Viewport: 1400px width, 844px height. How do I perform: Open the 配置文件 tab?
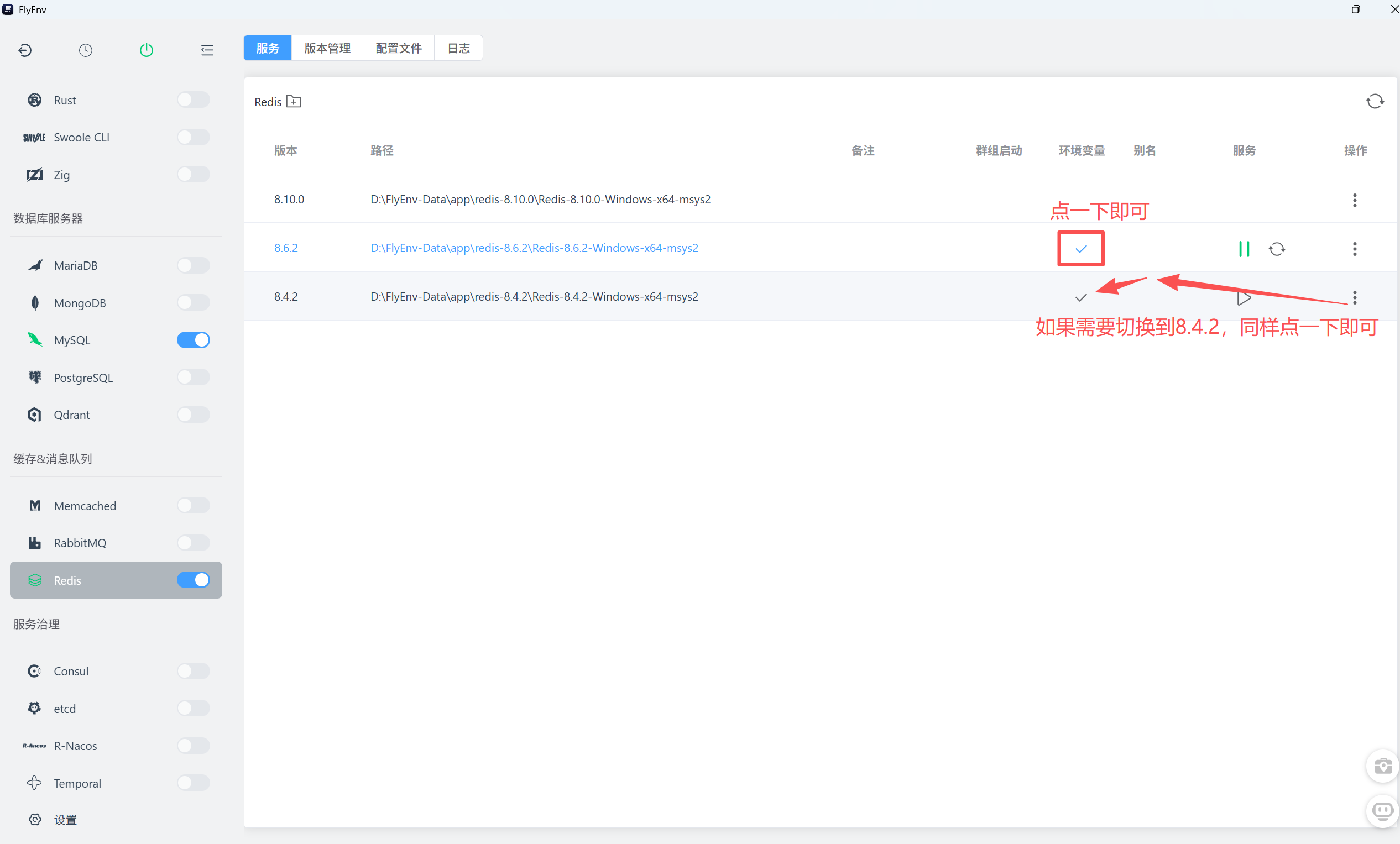click(398, 48)
